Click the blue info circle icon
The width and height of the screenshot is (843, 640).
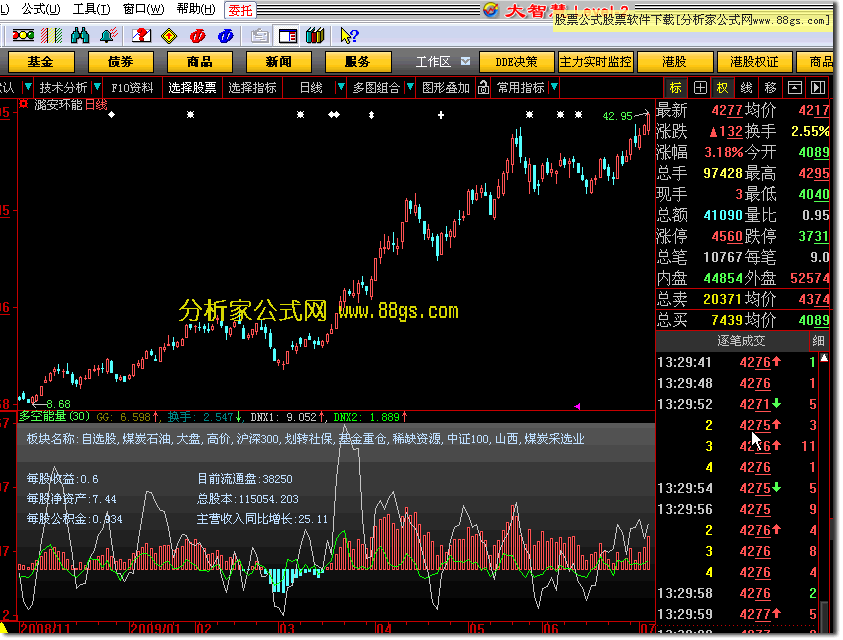click(x=225, y=36)
